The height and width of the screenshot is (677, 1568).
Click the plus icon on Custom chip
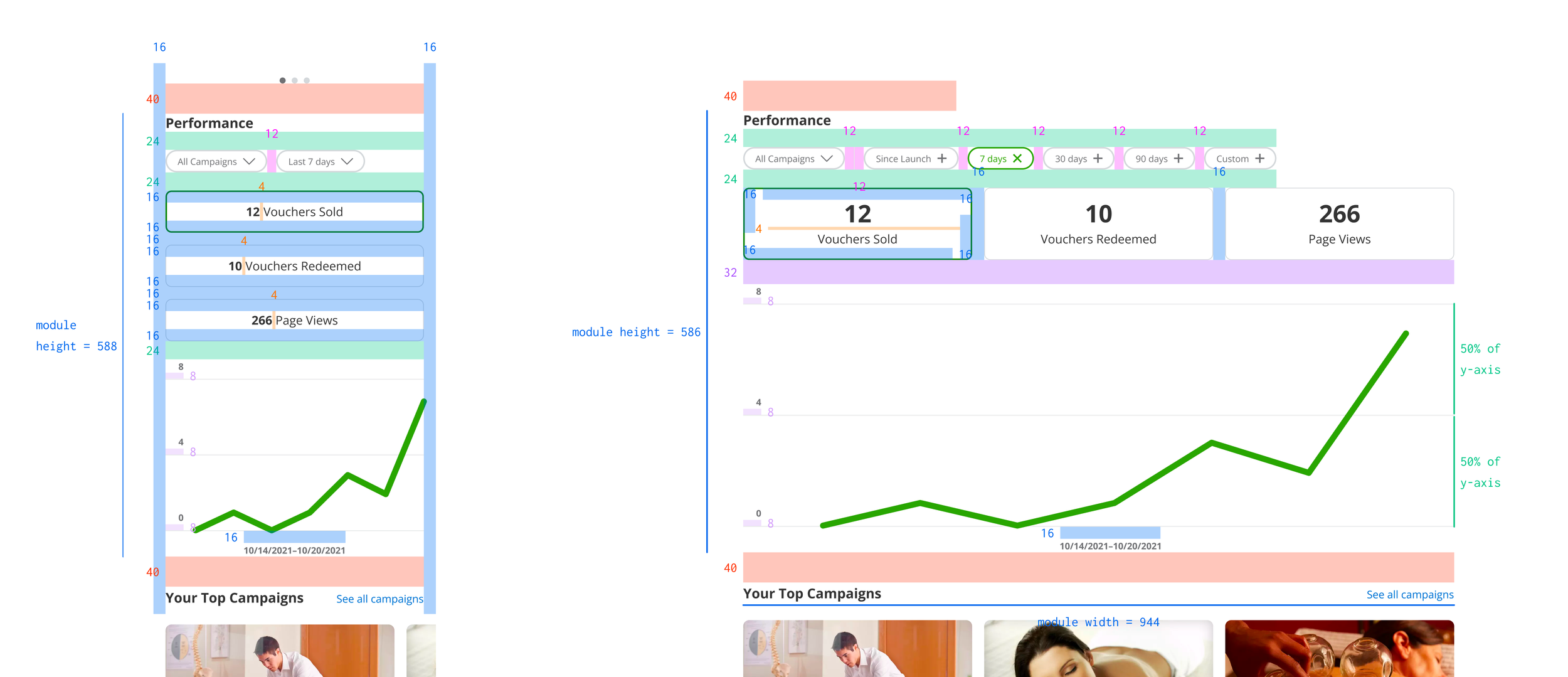pos(1259,159)
